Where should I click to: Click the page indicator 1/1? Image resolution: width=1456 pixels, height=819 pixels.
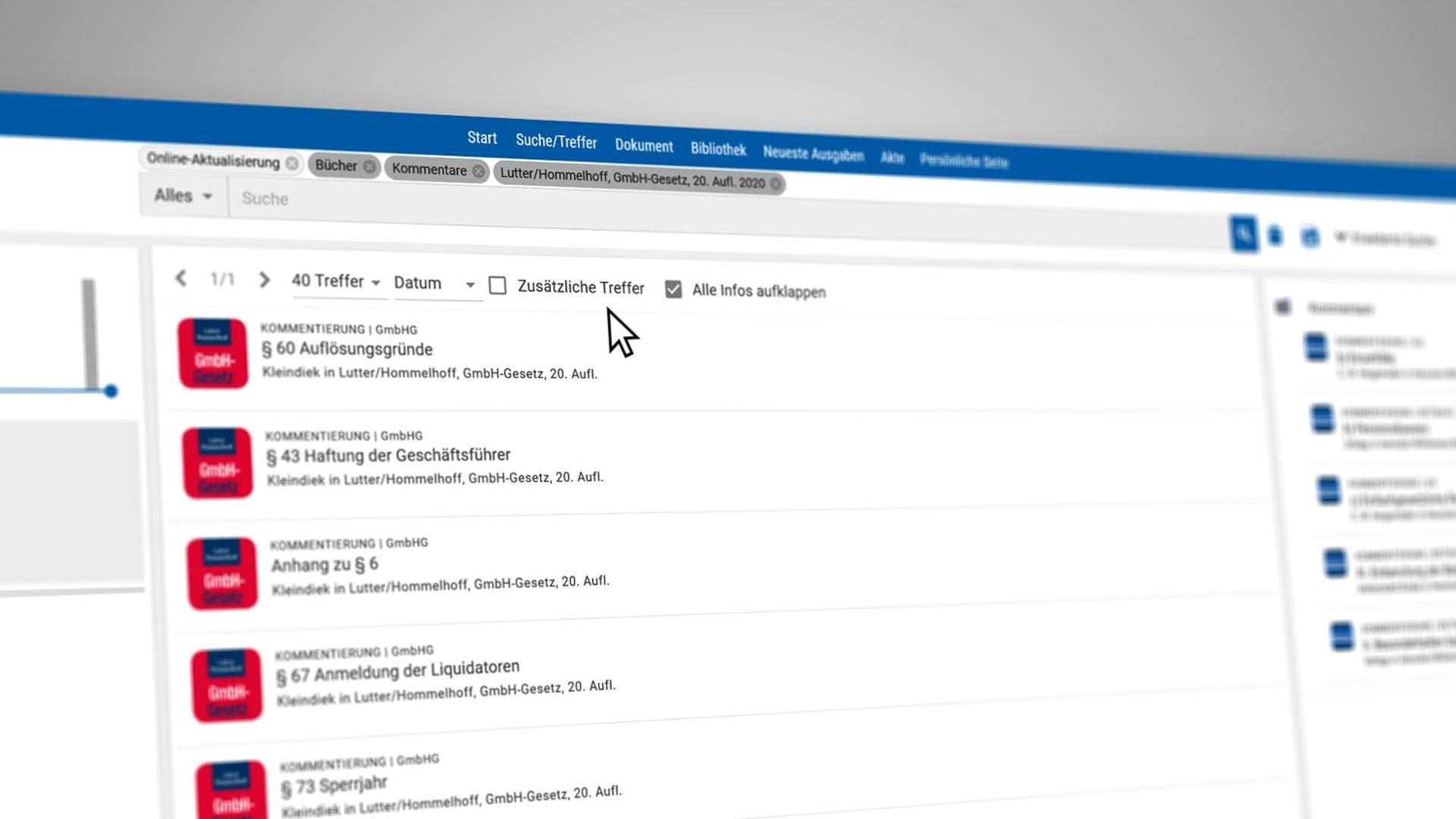(x=222, y=279)
